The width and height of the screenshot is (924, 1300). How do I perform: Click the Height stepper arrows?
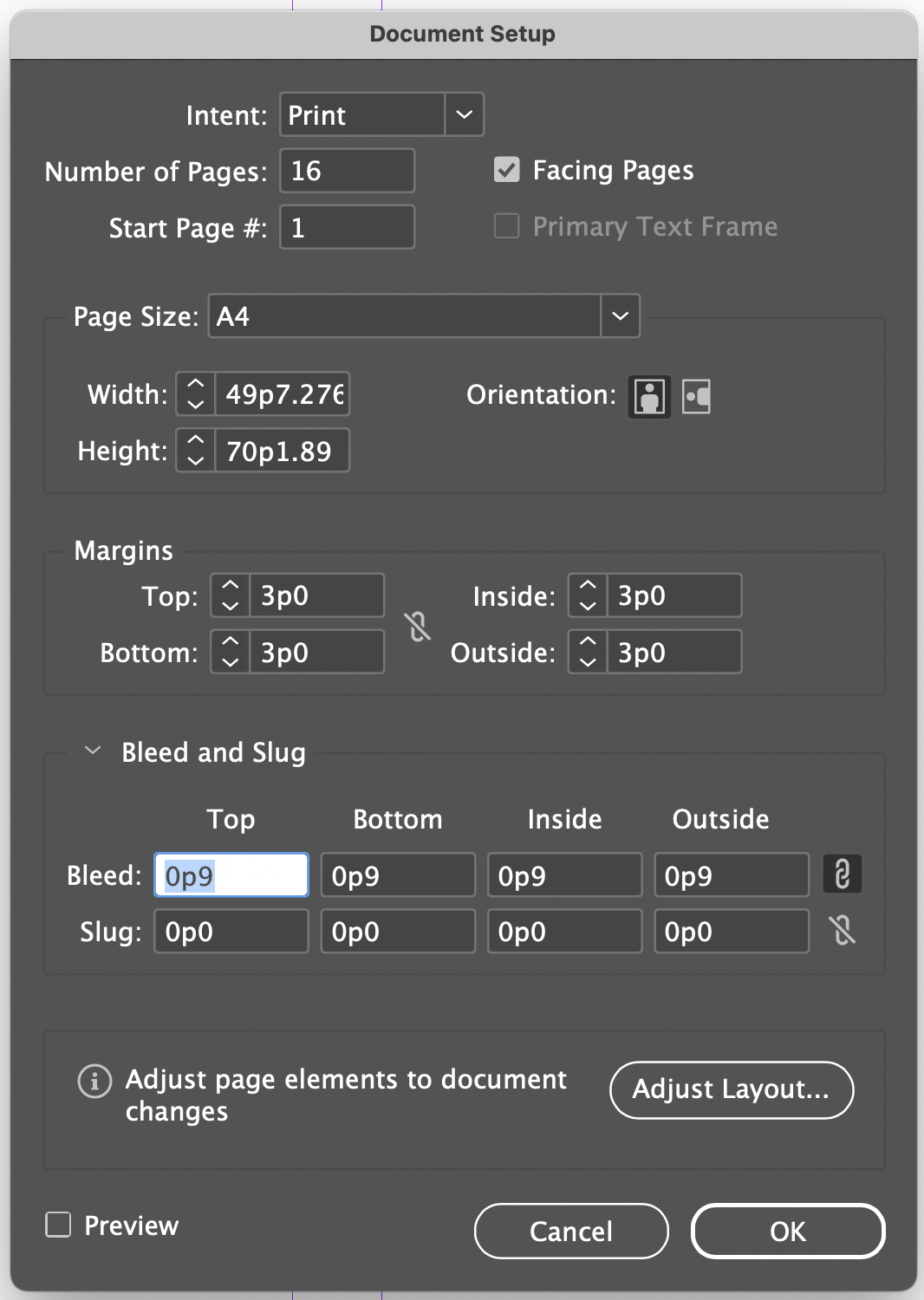point(196,451)
